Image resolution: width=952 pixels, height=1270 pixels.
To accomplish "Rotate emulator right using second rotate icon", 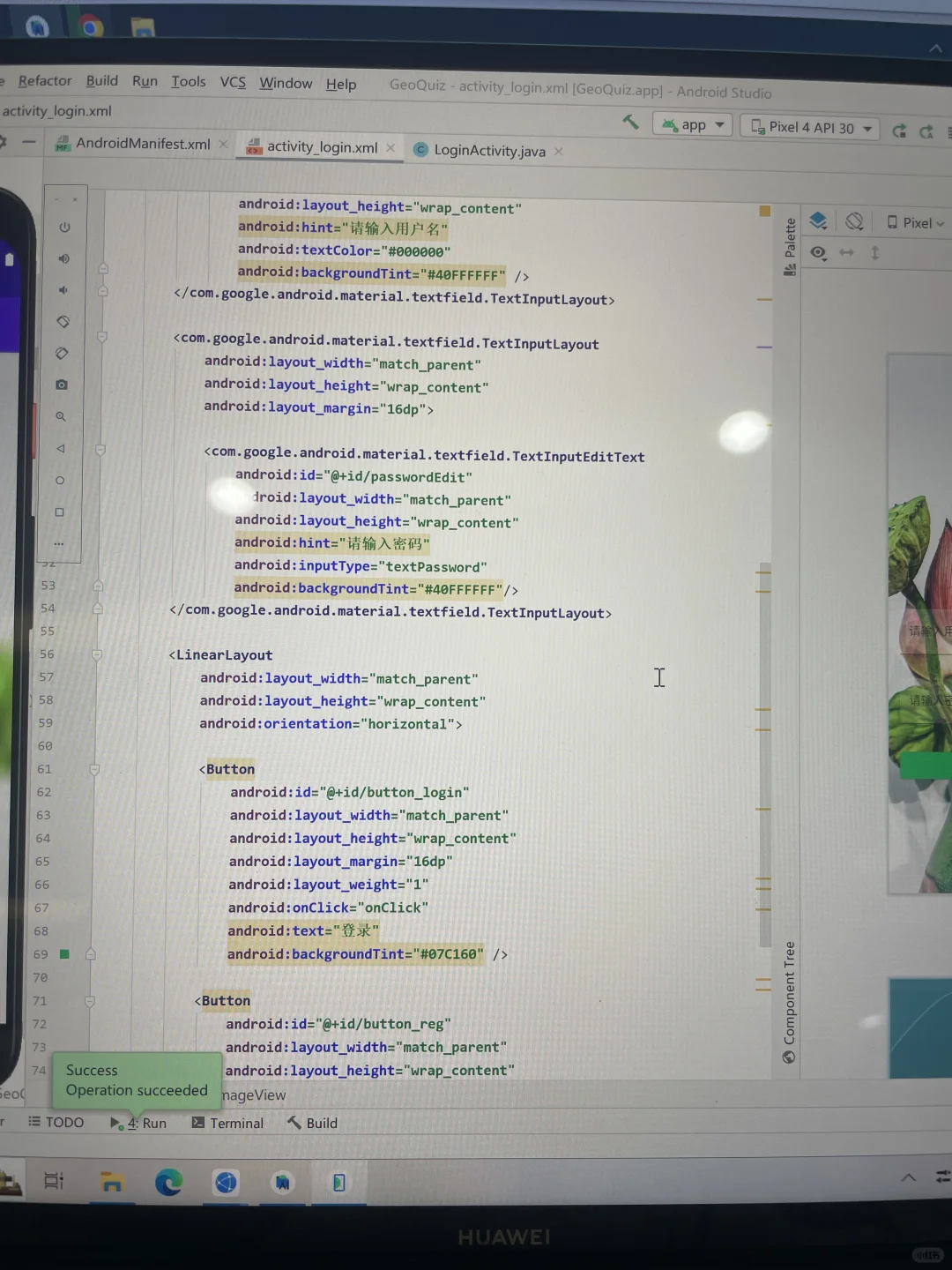I will (62, 354).
